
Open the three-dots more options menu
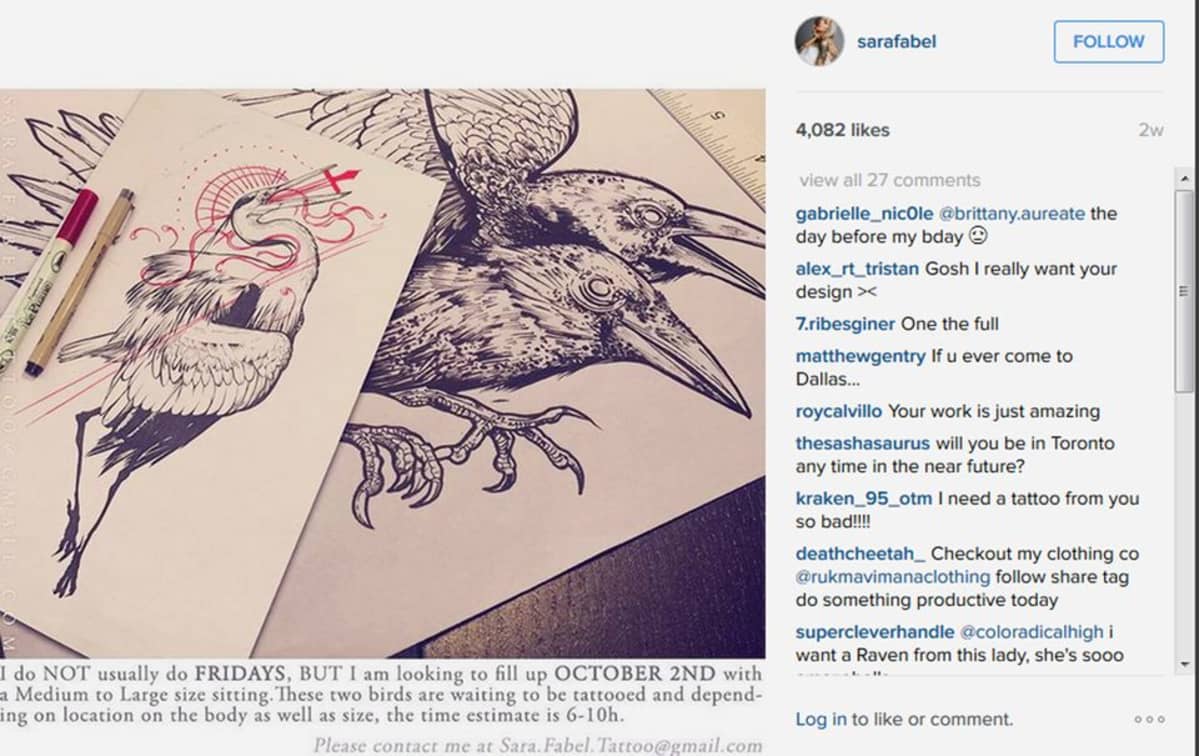point(1149,719)
